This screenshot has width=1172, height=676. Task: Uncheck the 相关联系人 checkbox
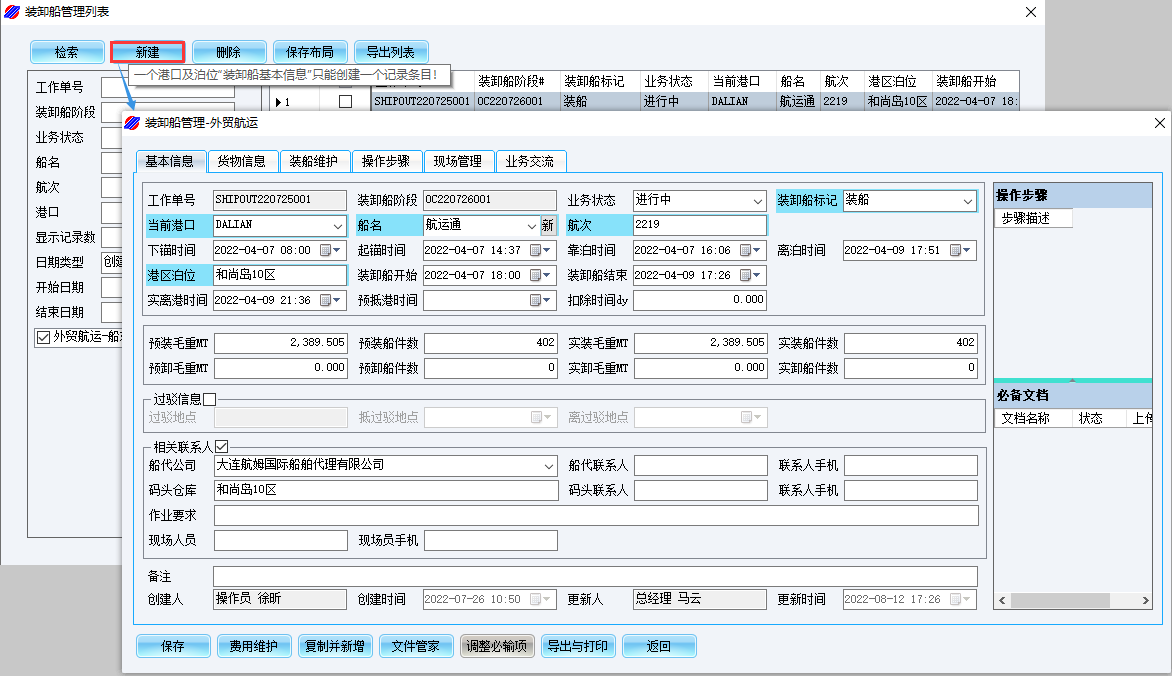pos(221,447)
